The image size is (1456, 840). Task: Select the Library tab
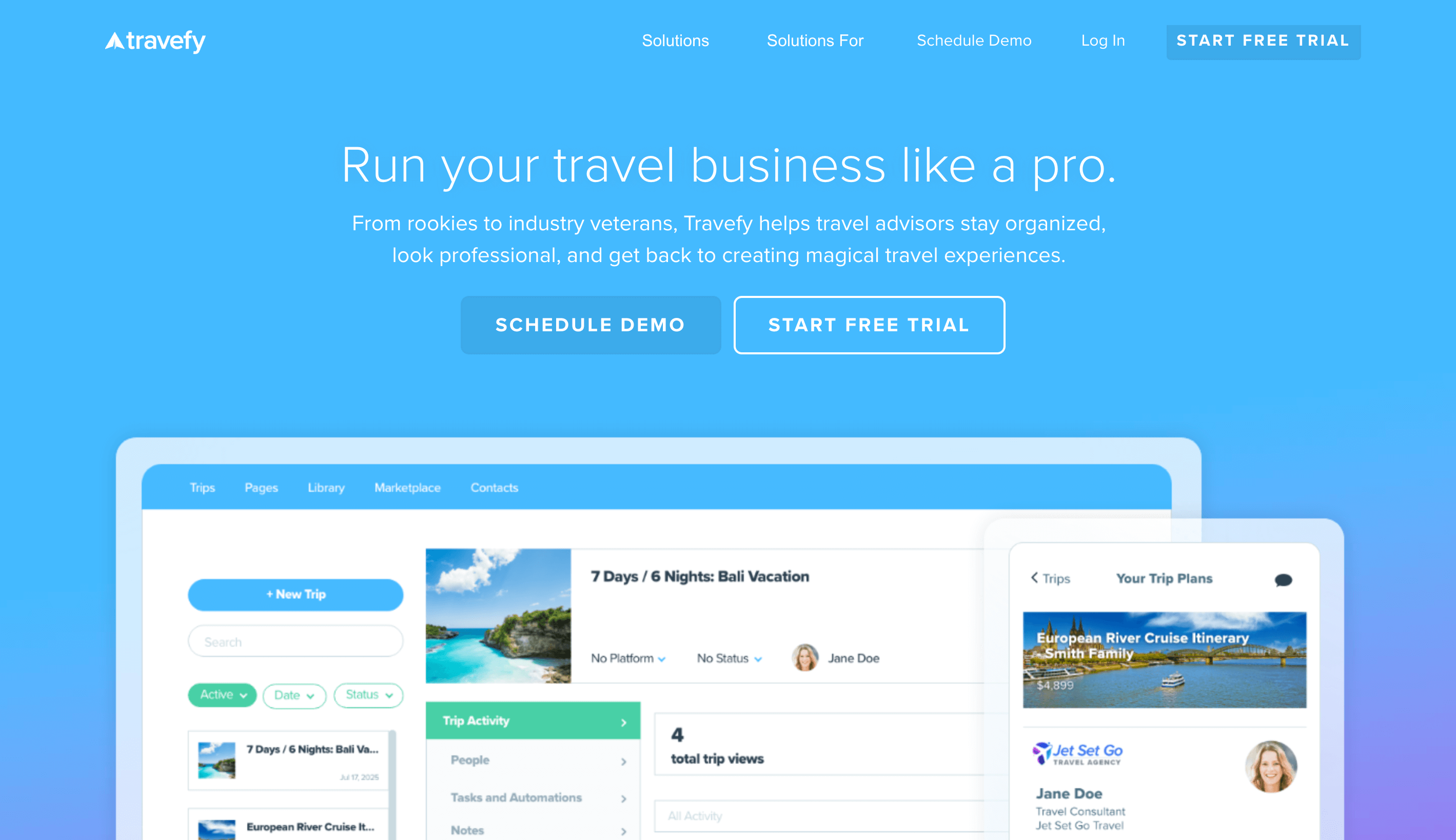pyautogui.click(x=326, y=488)
